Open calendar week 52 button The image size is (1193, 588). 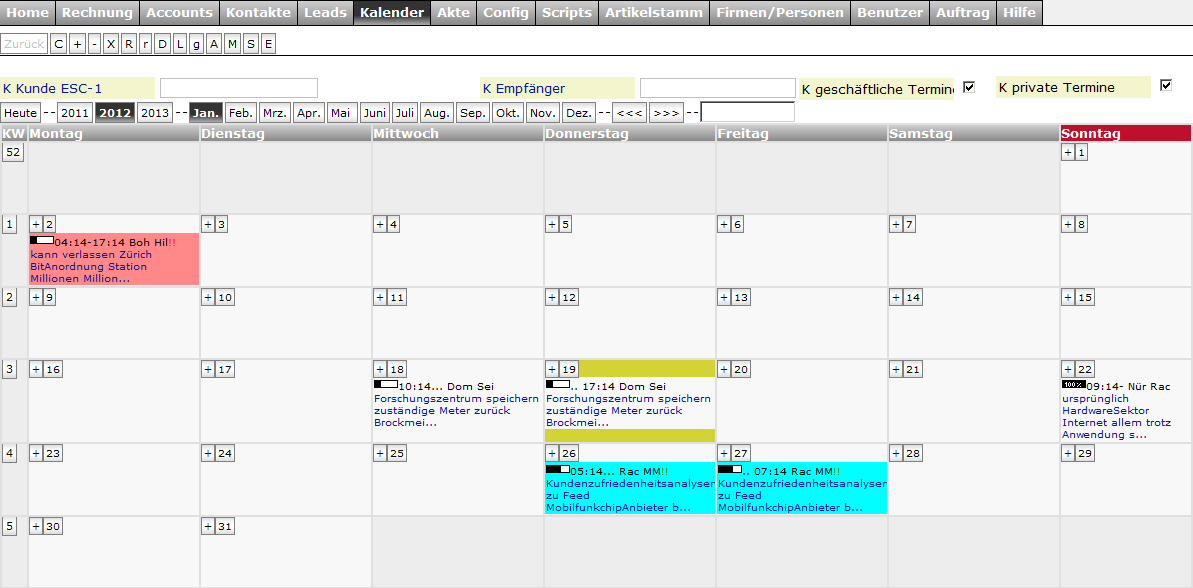[x=13, y=152]
